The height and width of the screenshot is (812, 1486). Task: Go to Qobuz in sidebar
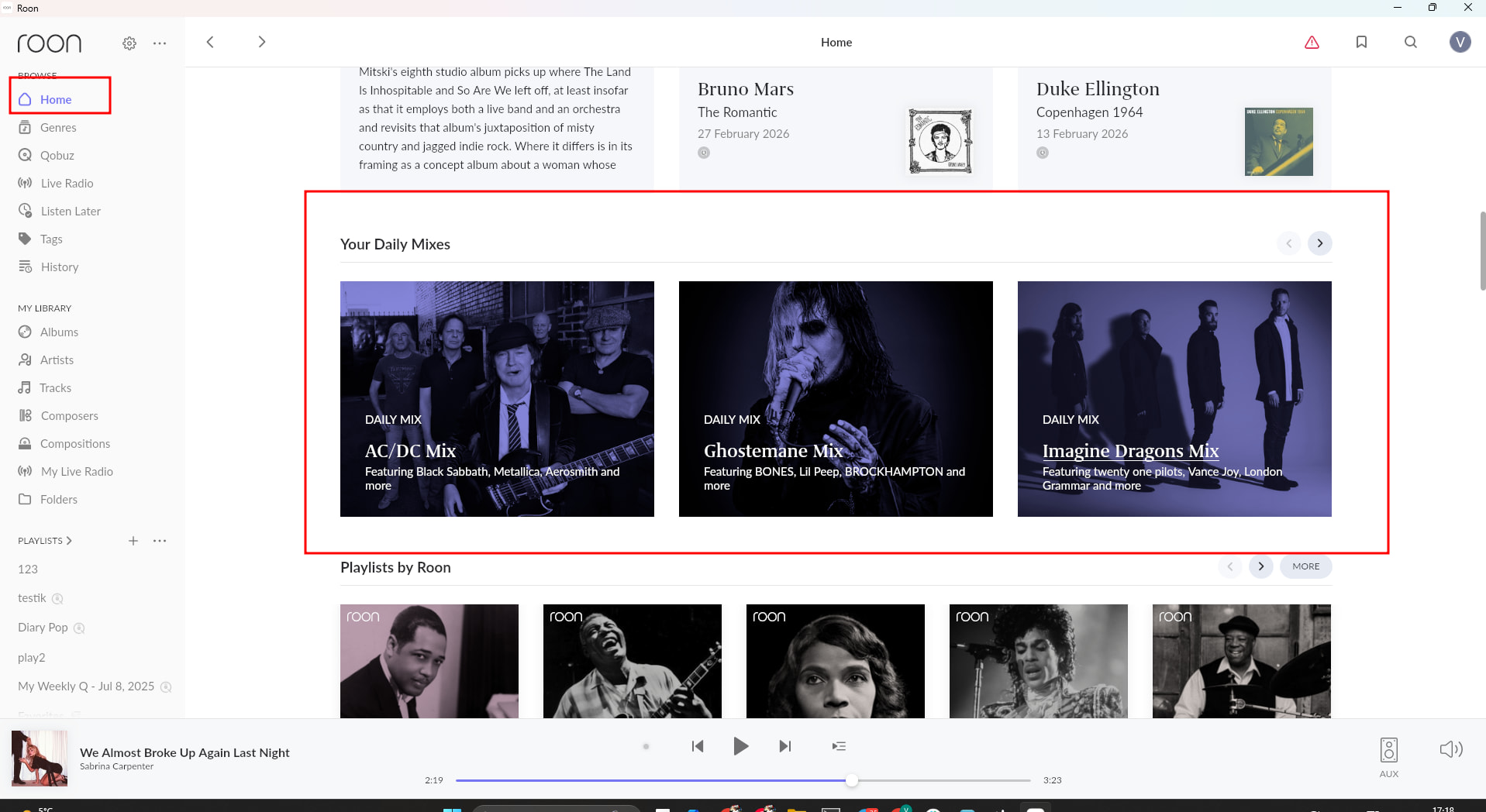tap(57, 155)
